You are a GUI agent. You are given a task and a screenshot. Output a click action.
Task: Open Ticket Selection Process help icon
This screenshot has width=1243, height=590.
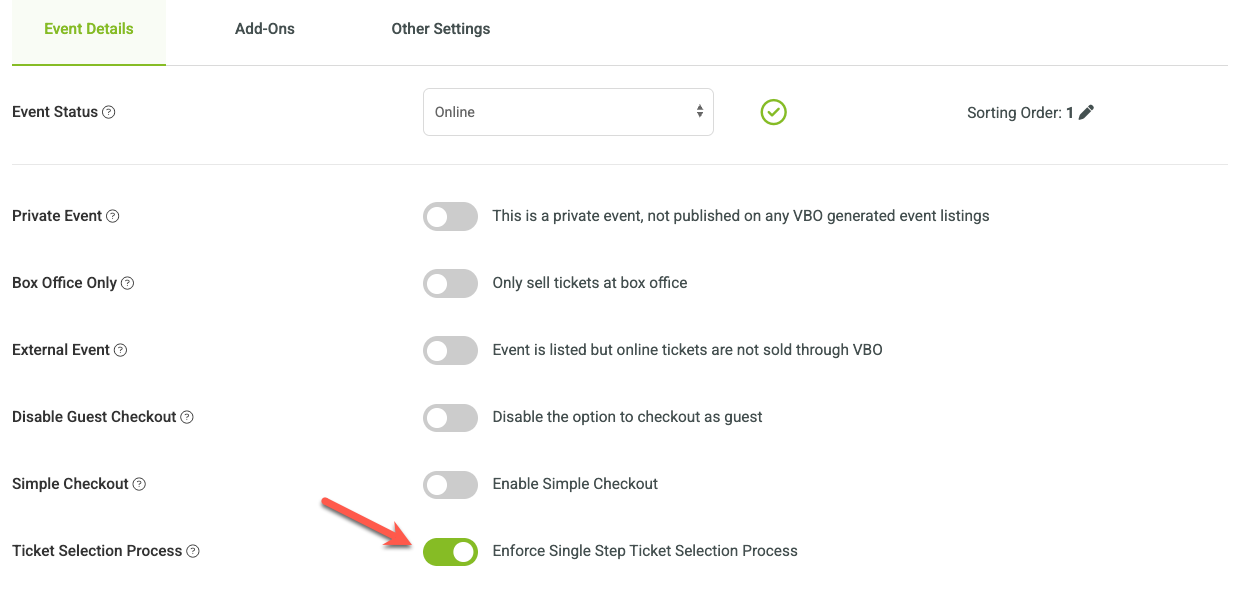point(194,551)
